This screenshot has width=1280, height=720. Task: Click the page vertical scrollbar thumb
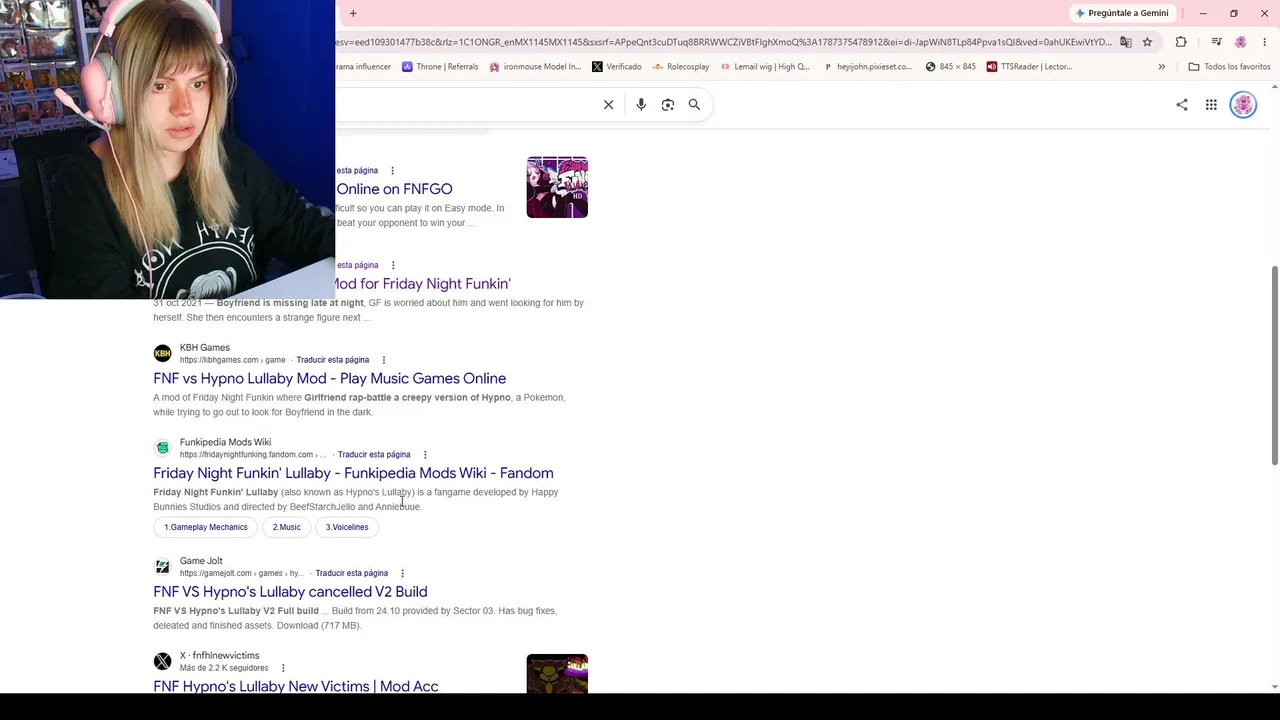[x=1274, y=365]
